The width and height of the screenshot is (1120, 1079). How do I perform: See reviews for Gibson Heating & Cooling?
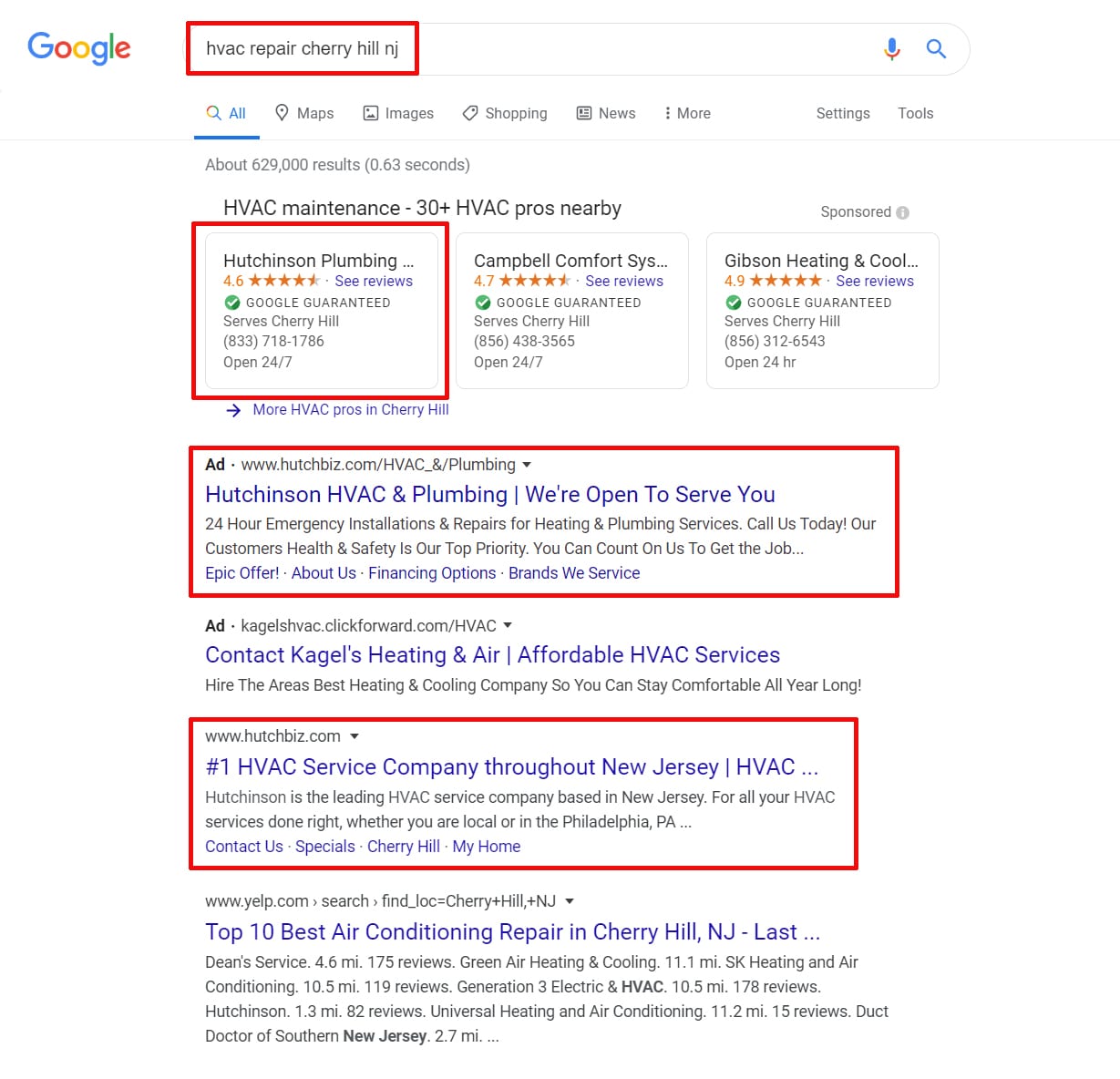pyautogui.click(x=875, y=281)
